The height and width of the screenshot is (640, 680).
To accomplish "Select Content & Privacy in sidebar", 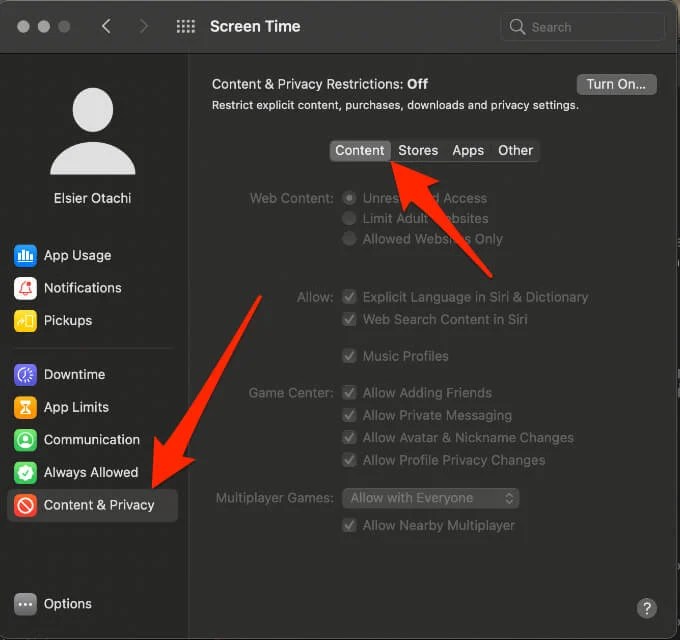I will click(92, 505).
